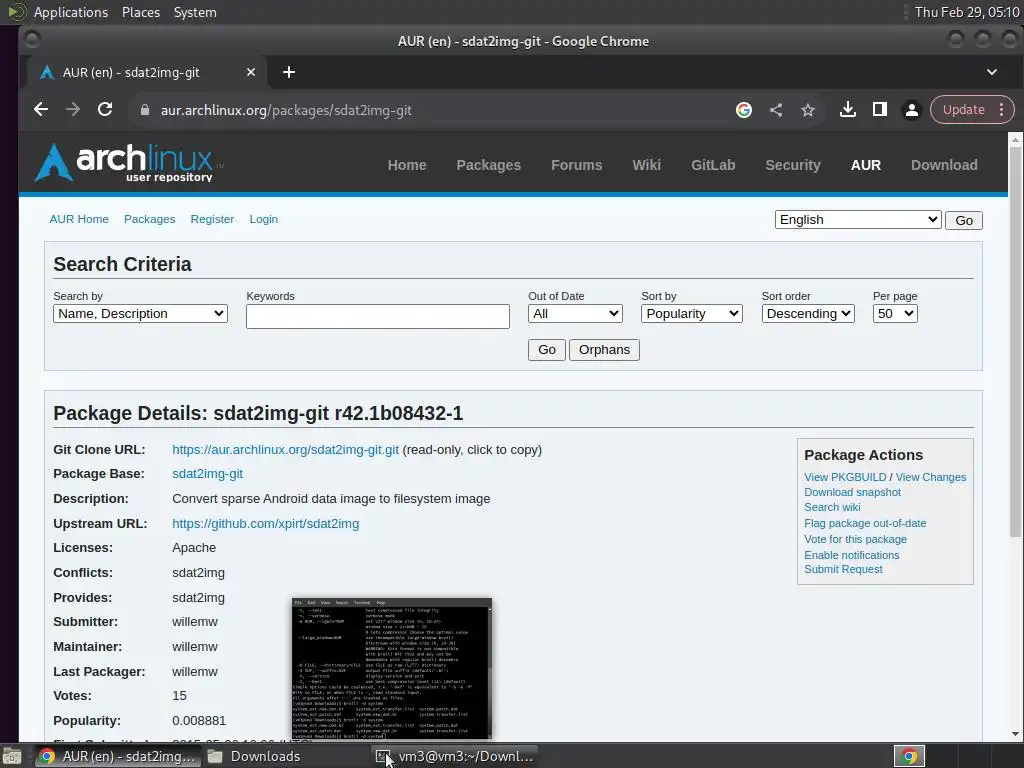Click Submit Request link
Image resolution: width=1024 pixels, height=768 pixels.
click(x=843, y=569)
